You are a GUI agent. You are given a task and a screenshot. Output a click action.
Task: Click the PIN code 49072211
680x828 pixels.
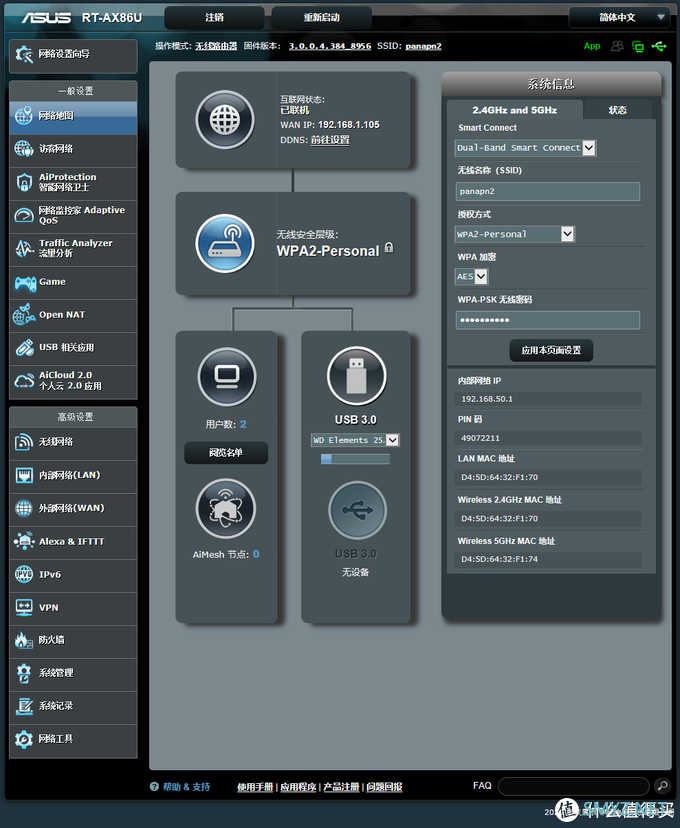[x=480, y=438]
